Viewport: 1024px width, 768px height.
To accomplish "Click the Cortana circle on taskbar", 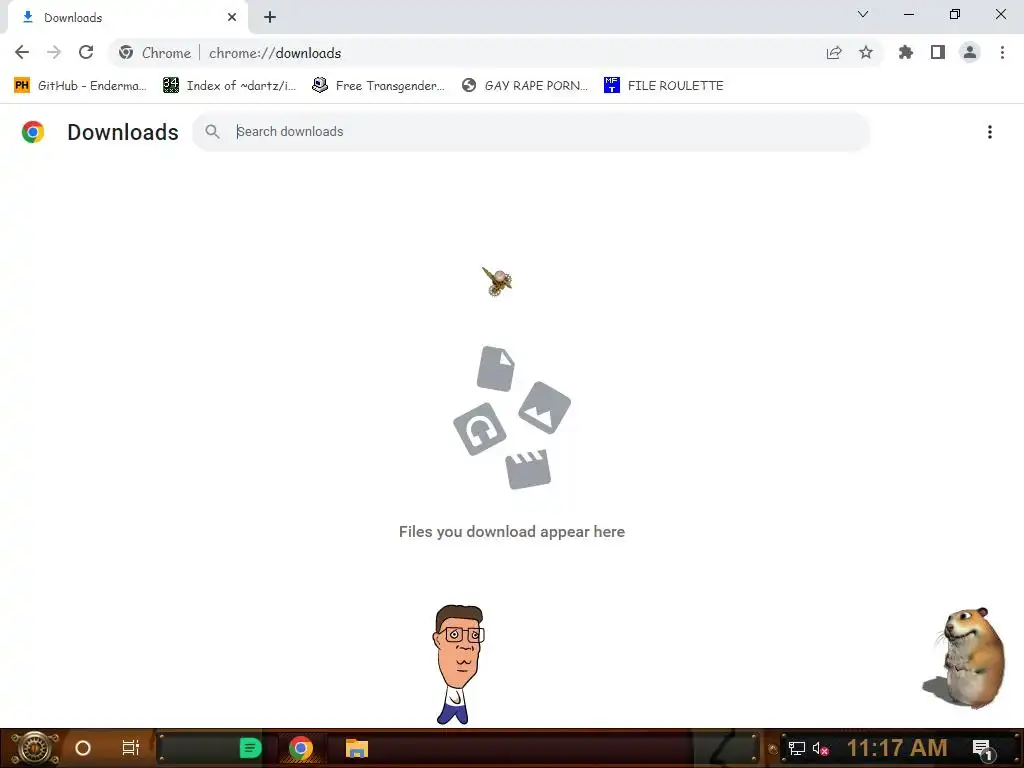I will coord(83,748).
